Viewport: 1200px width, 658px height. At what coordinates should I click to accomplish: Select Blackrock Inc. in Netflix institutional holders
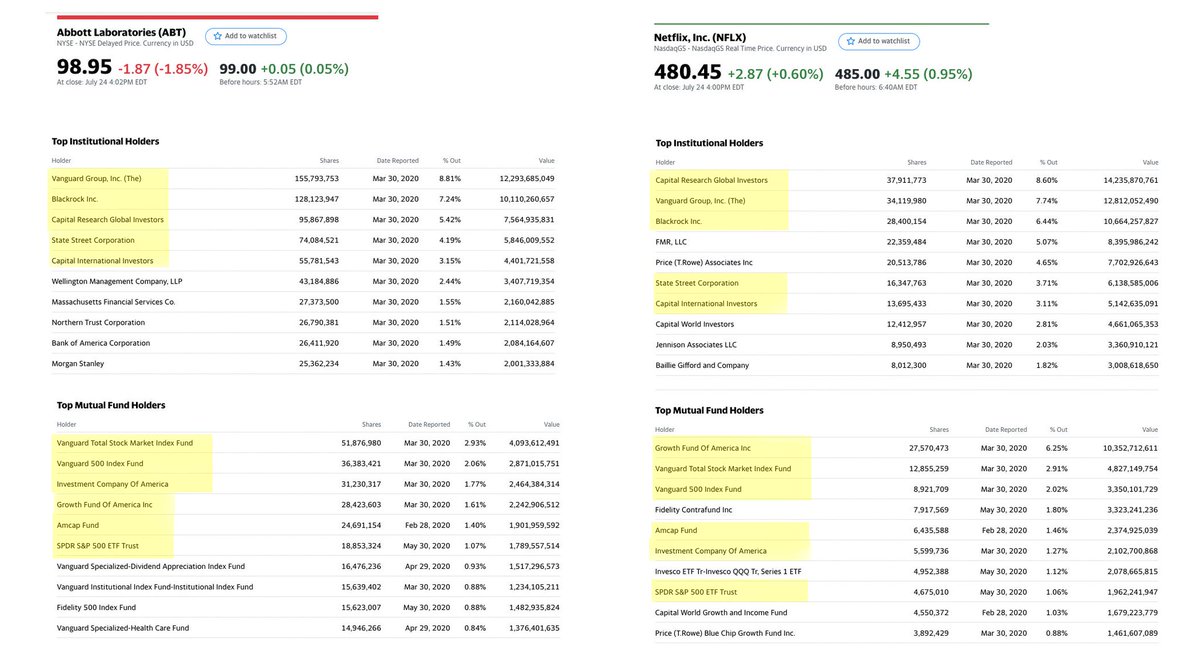[679, 221]
